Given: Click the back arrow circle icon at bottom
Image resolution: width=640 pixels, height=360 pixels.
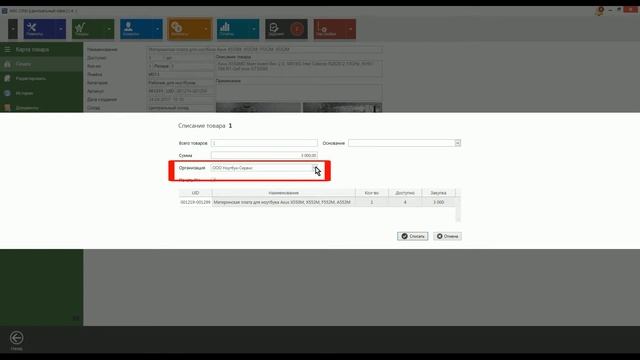Looking at the screenshot, I should [x=16, y=338].
